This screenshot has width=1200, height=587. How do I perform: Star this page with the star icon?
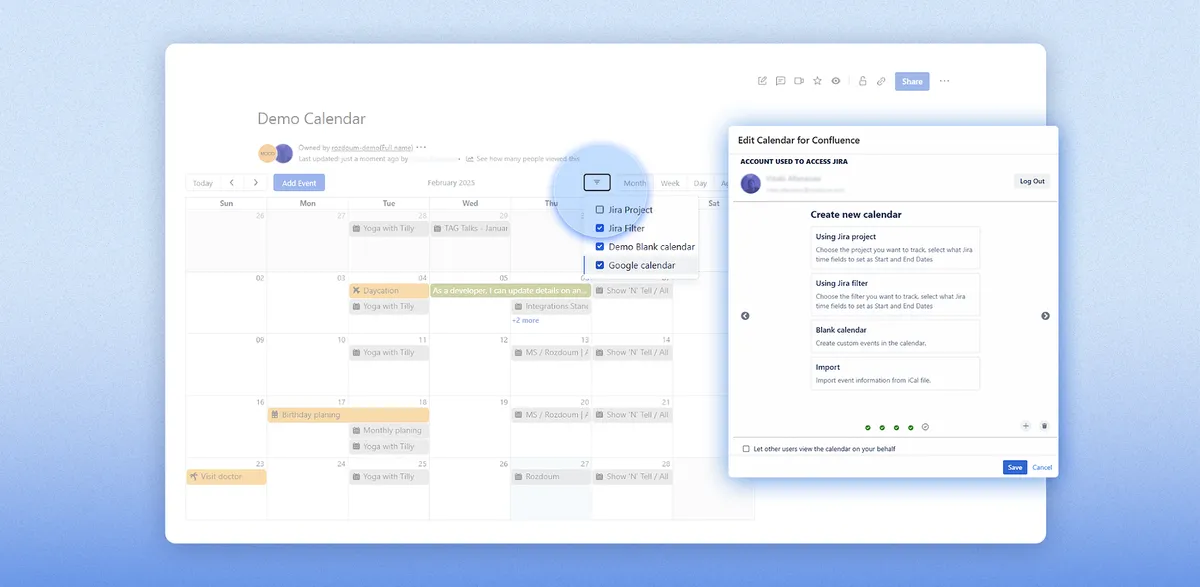tap(817, 81)
